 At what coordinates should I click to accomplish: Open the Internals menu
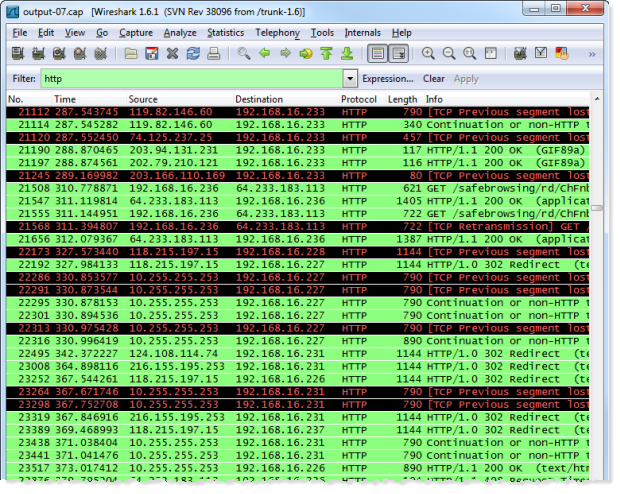tap(362, 33)
